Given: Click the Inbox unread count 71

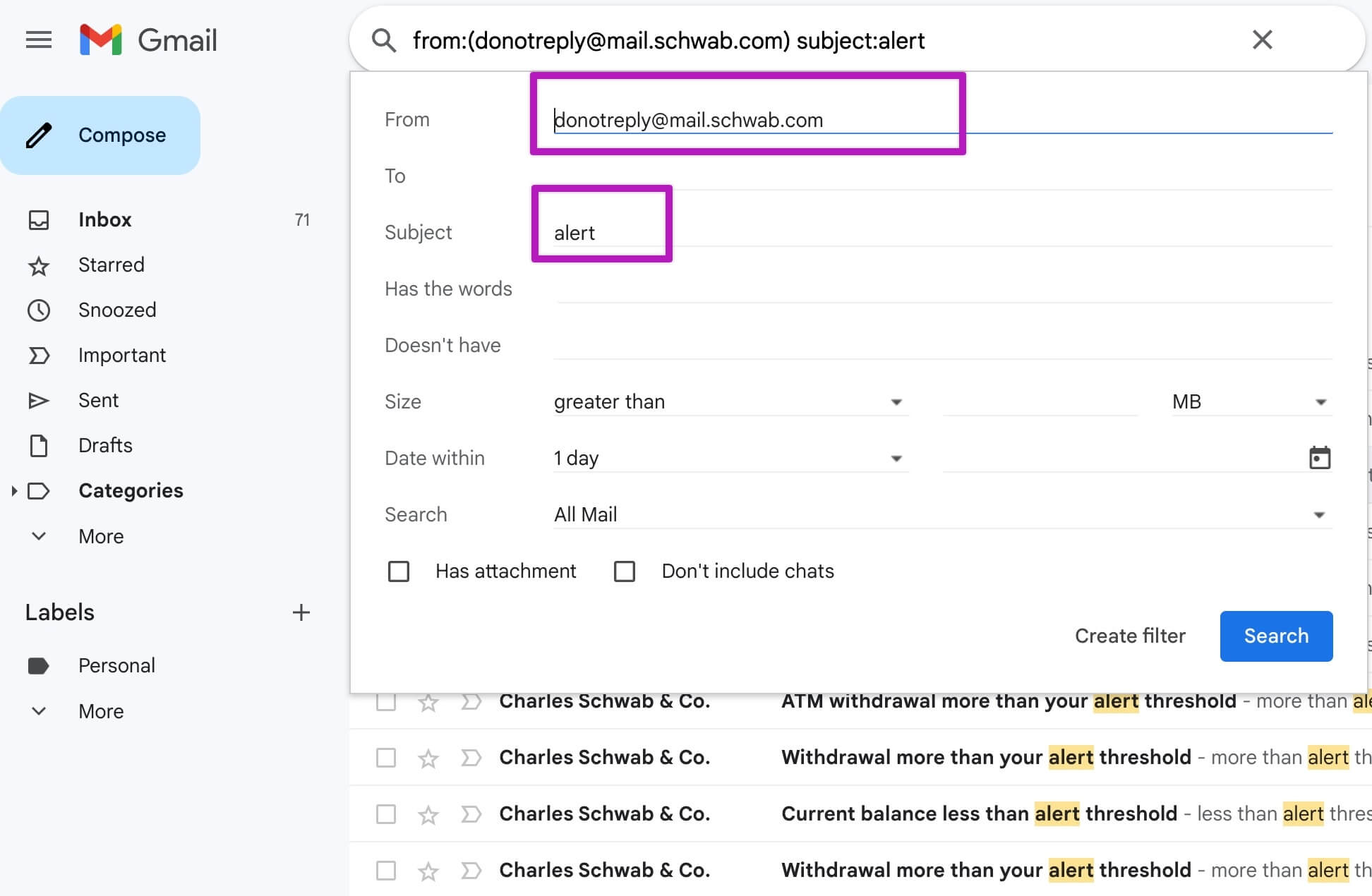Looking at the screenshot, I should [302, 219].
